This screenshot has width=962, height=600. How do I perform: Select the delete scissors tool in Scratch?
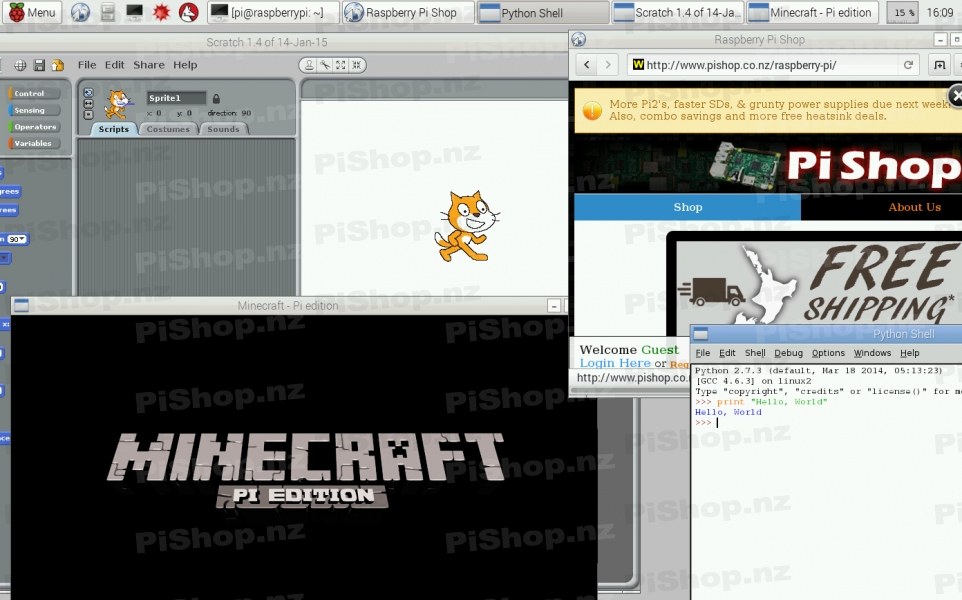[x=325, y=65]
